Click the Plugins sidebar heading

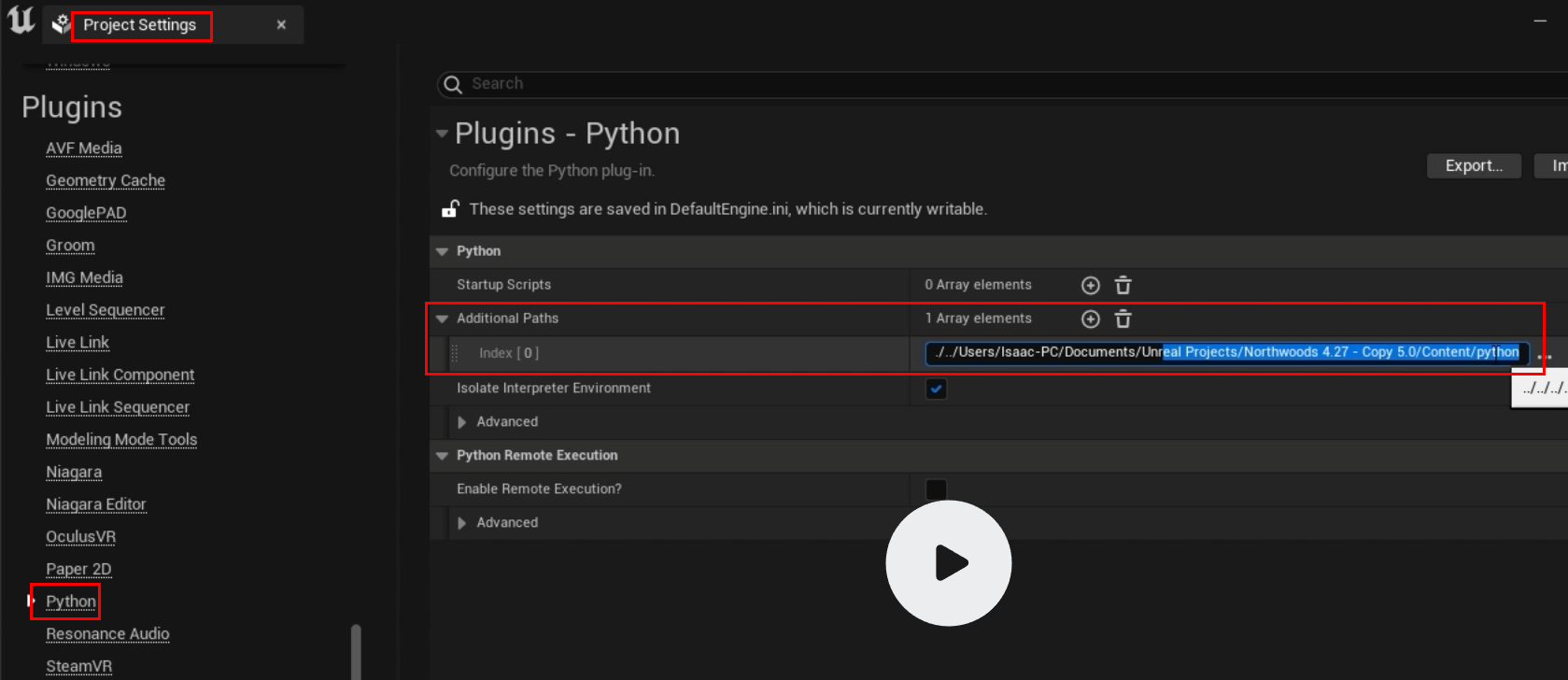click(72, 107)
